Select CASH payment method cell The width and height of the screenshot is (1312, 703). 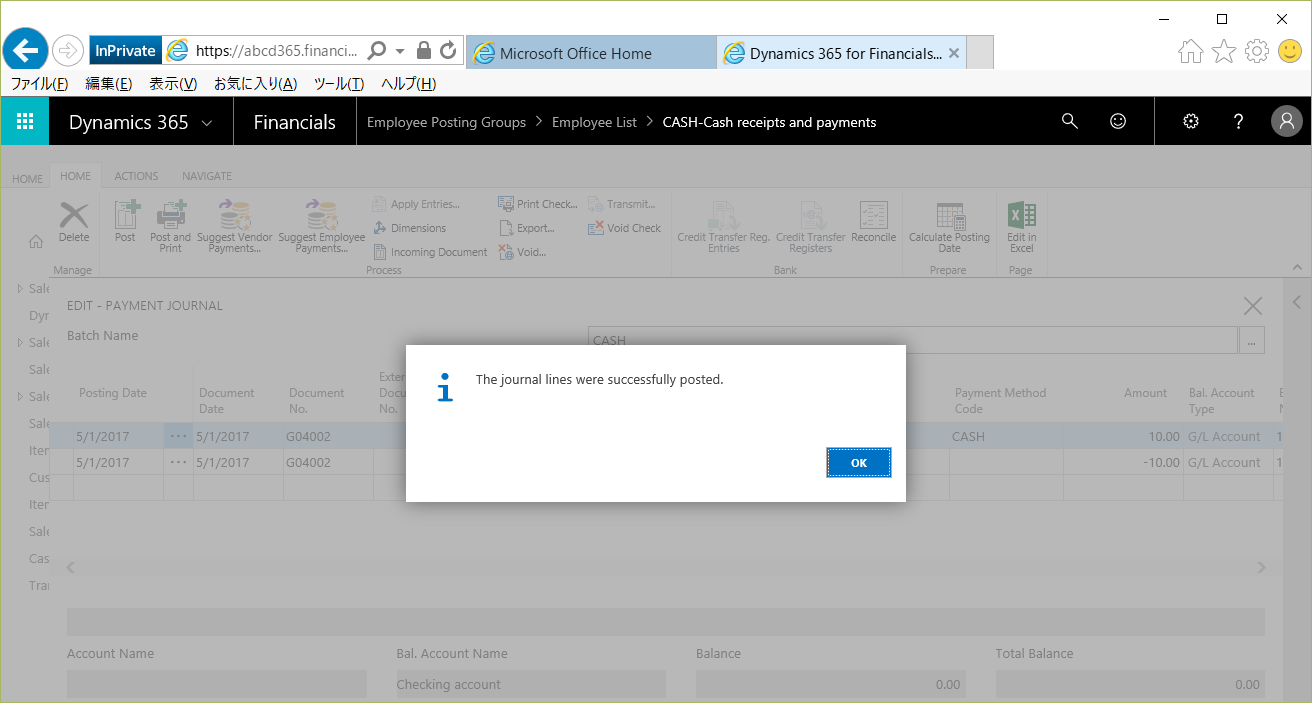click(1006, 436)
